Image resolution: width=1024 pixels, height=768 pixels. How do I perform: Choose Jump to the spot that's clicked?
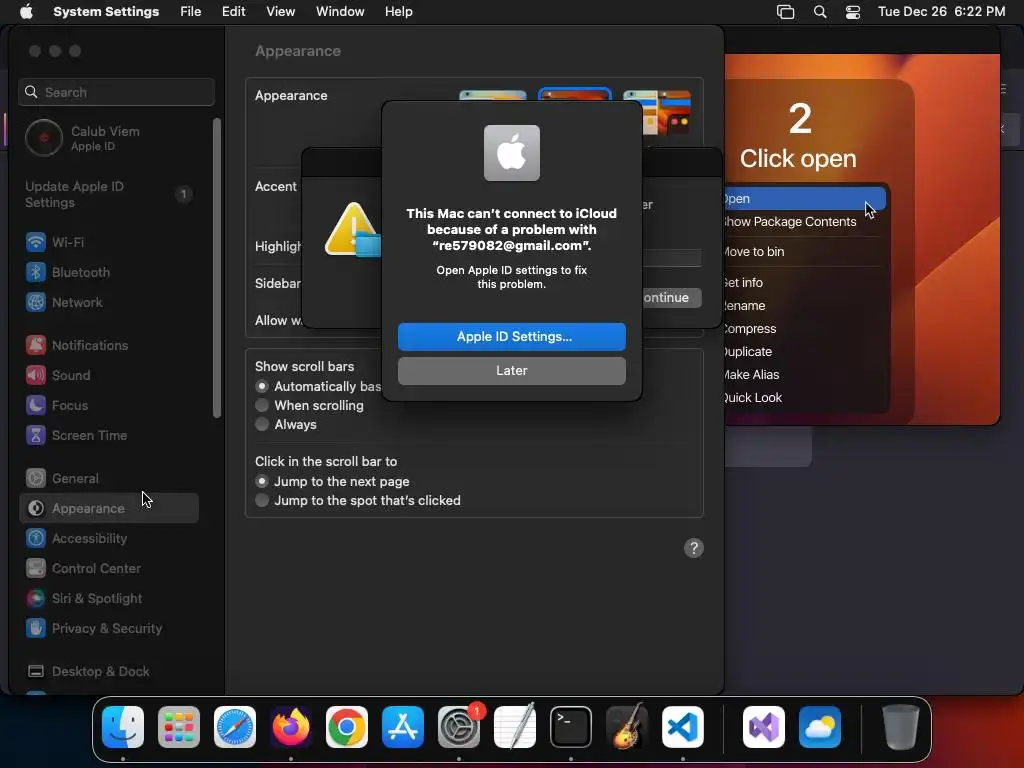pyautogui.click(x=262, y=500)
